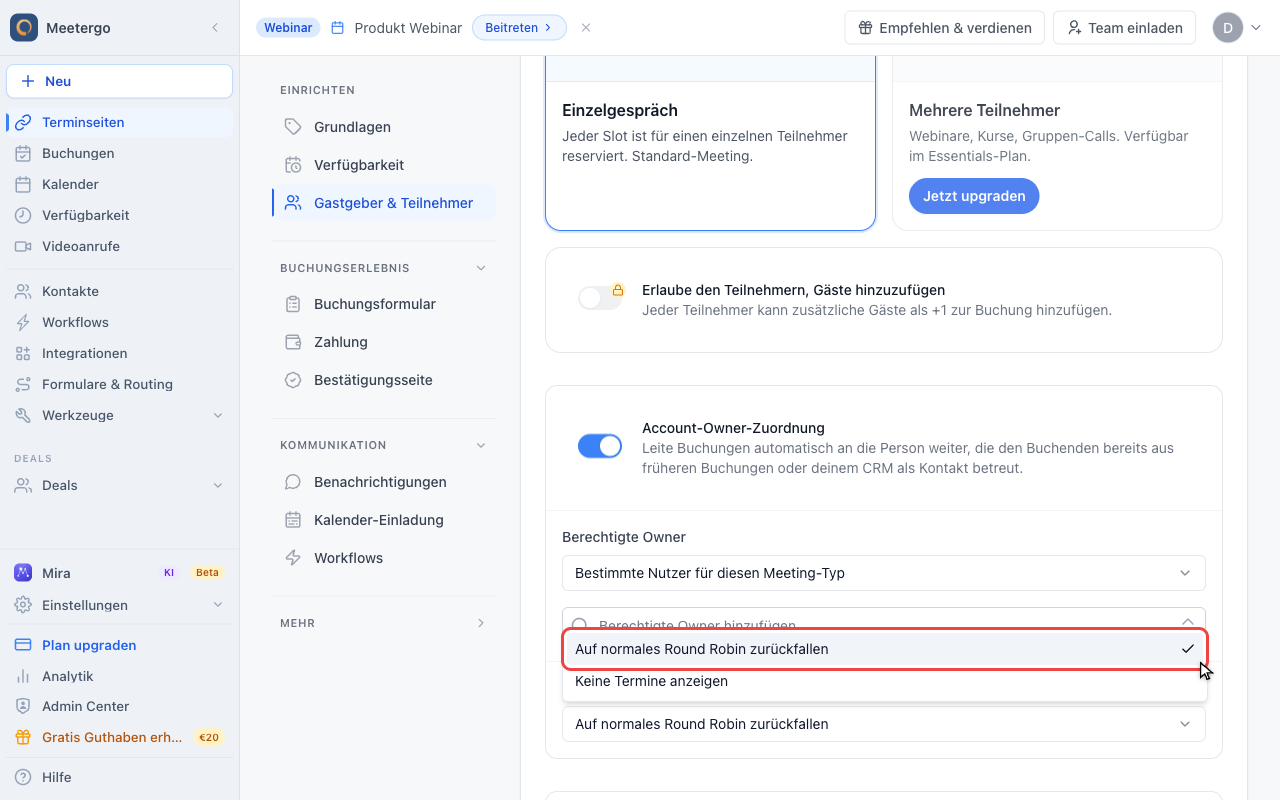Screen dimensions: 1280x800
Task: Open Zahlung wallet icon
Action: 293,342
